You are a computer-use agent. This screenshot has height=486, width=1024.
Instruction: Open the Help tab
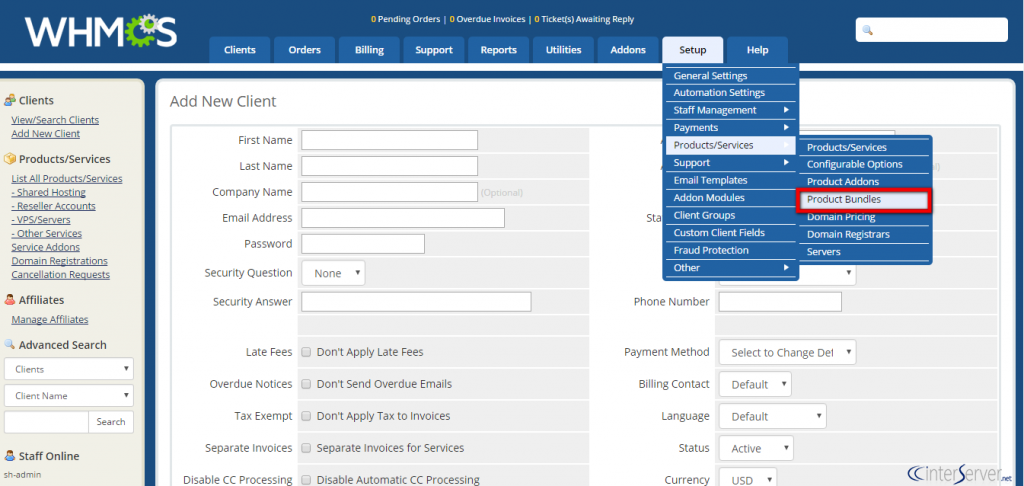tap(758, 50)
